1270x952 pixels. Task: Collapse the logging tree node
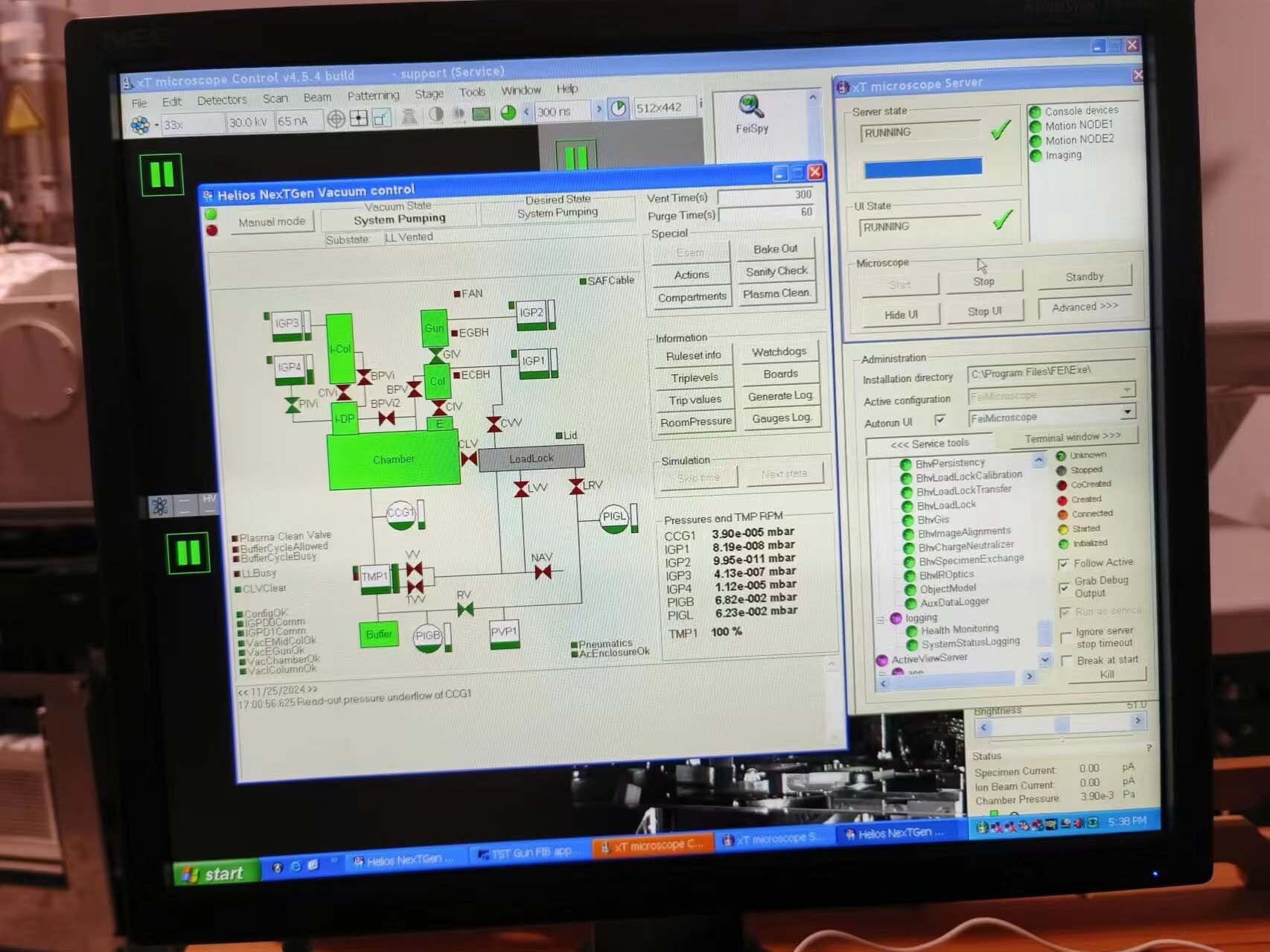pos(880,619)
